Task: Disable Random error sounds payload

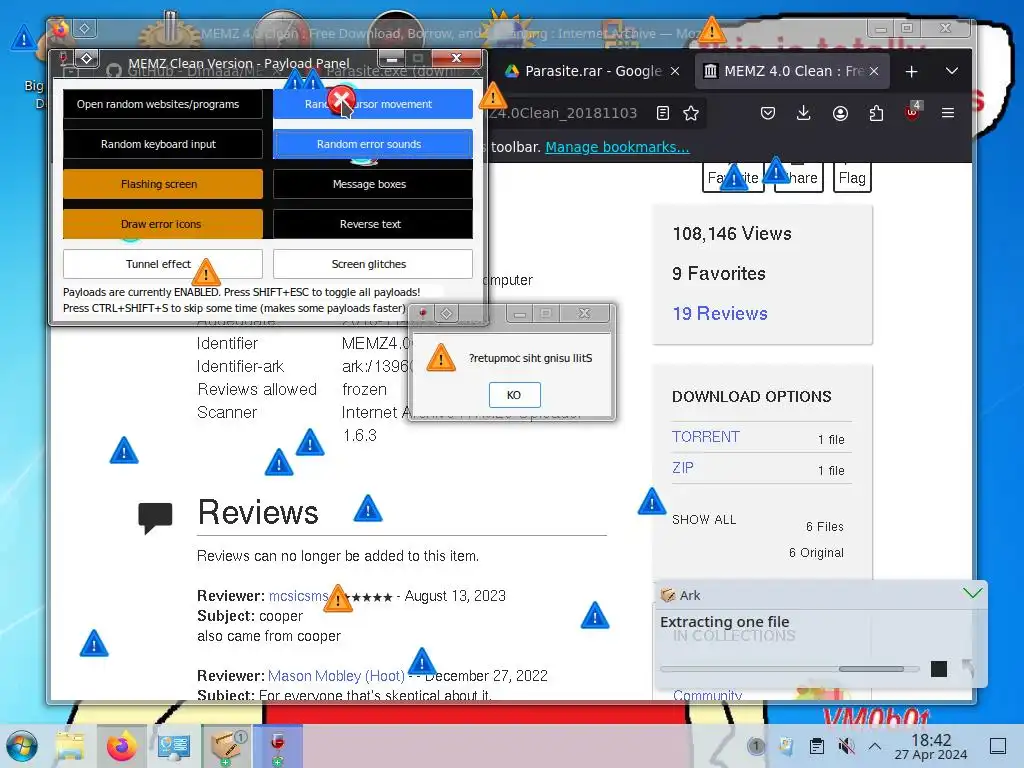Action: pyautogui.click(x=372, y=144)
